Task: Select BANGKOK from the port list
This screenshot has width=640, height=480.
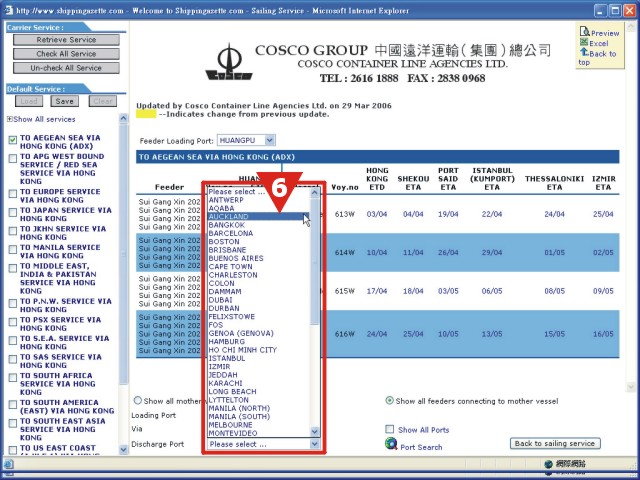Action: point(259,225)
